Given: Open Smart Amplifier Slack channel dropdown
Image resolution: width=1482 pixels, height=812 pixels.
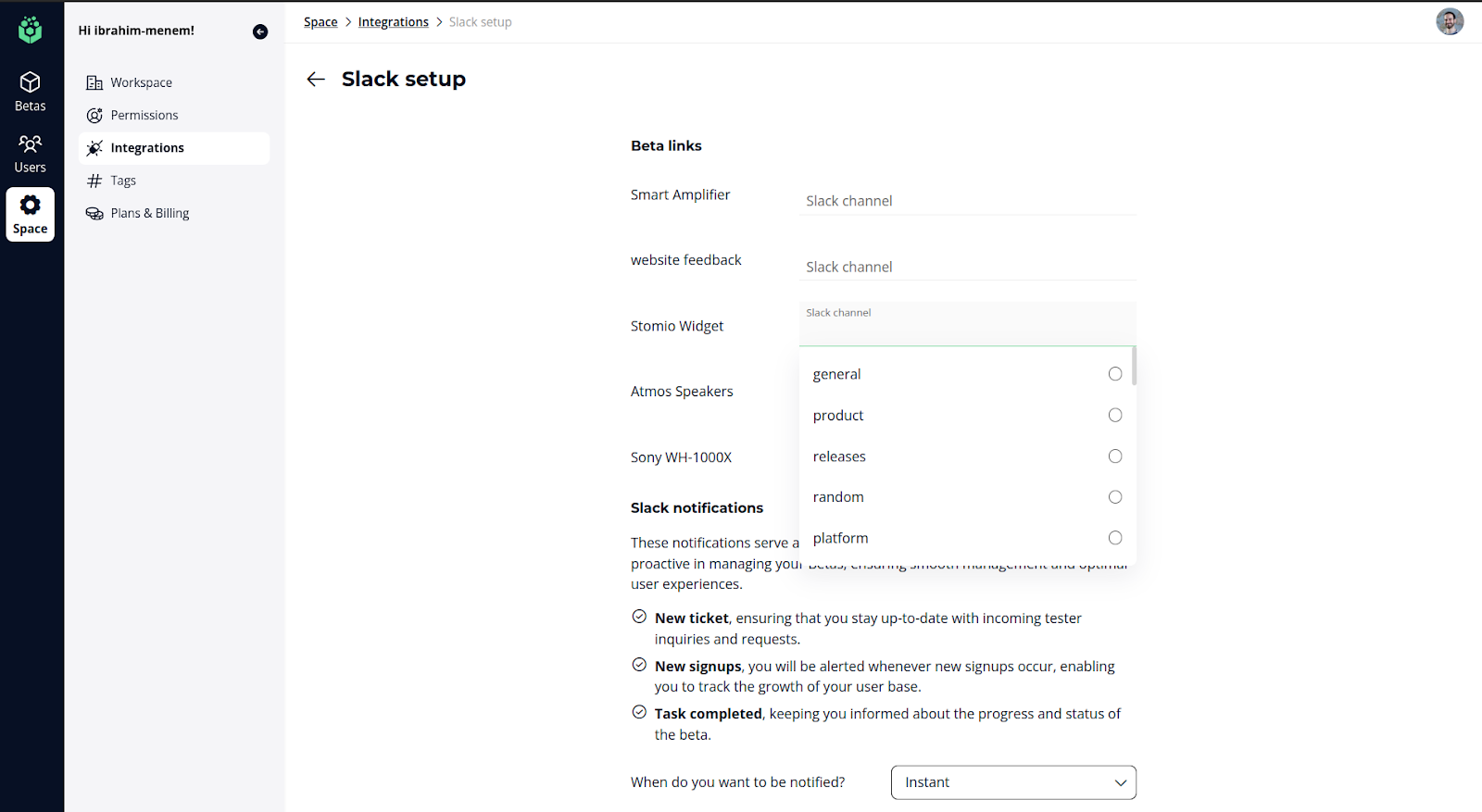Looking at the screenshot, I should point(967,201).
